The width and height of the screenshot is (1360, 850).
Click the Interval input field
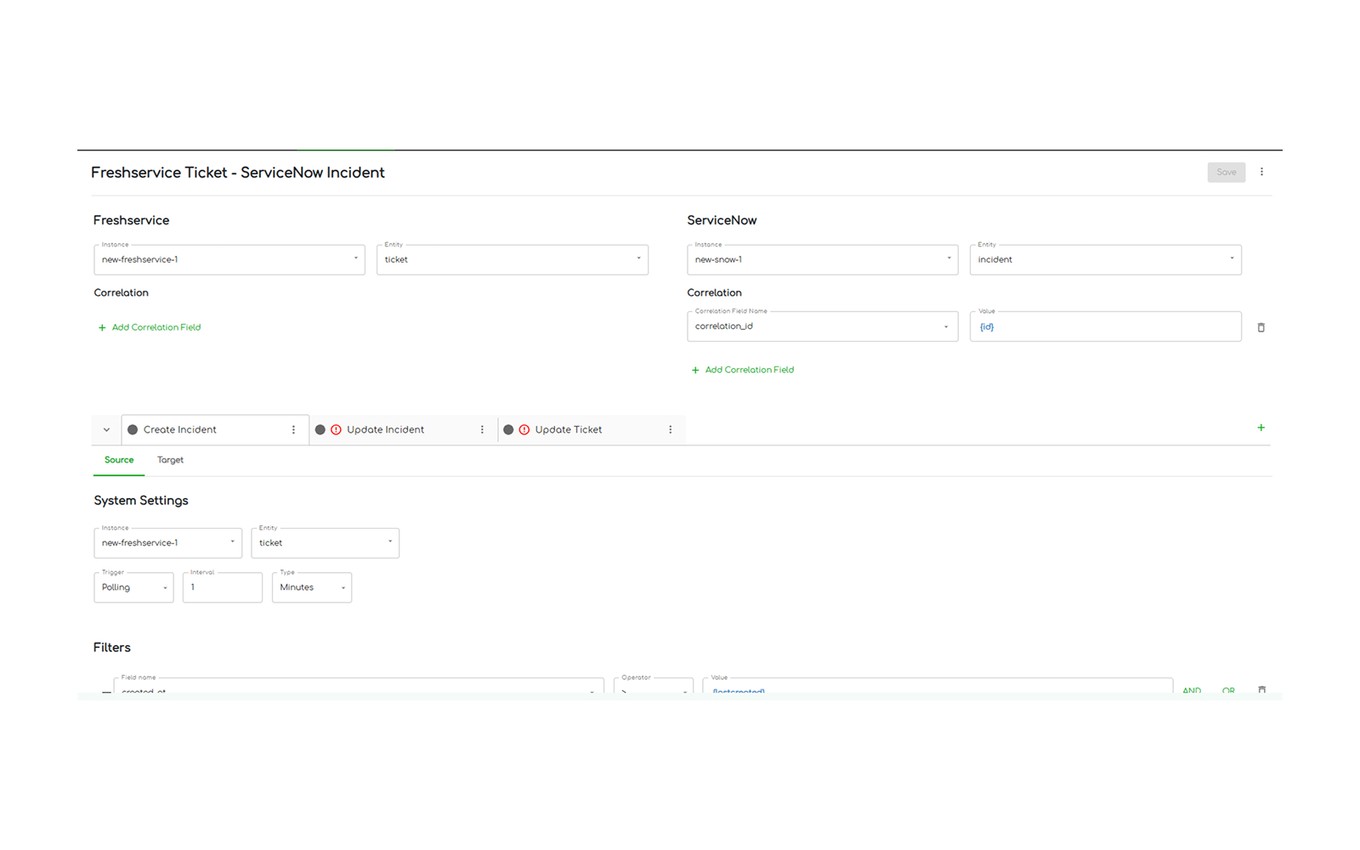pyautogui.click(x=222, y=588)
